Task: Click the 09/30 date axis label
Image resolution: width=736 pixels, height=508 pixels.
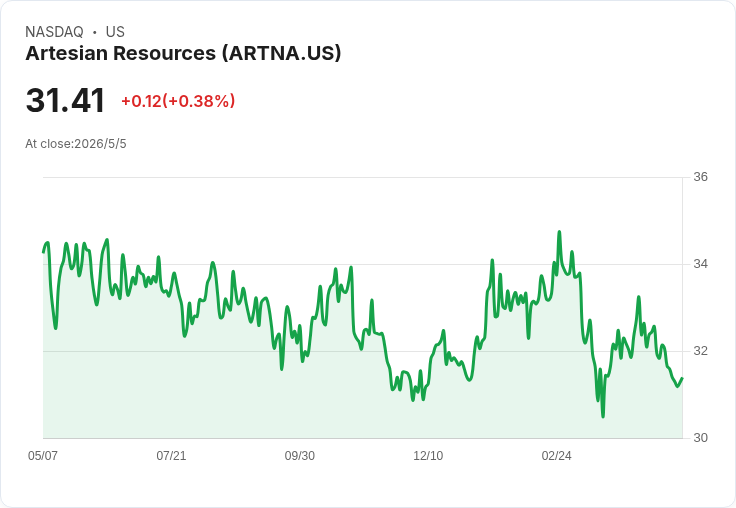Action: click(299, 455)
